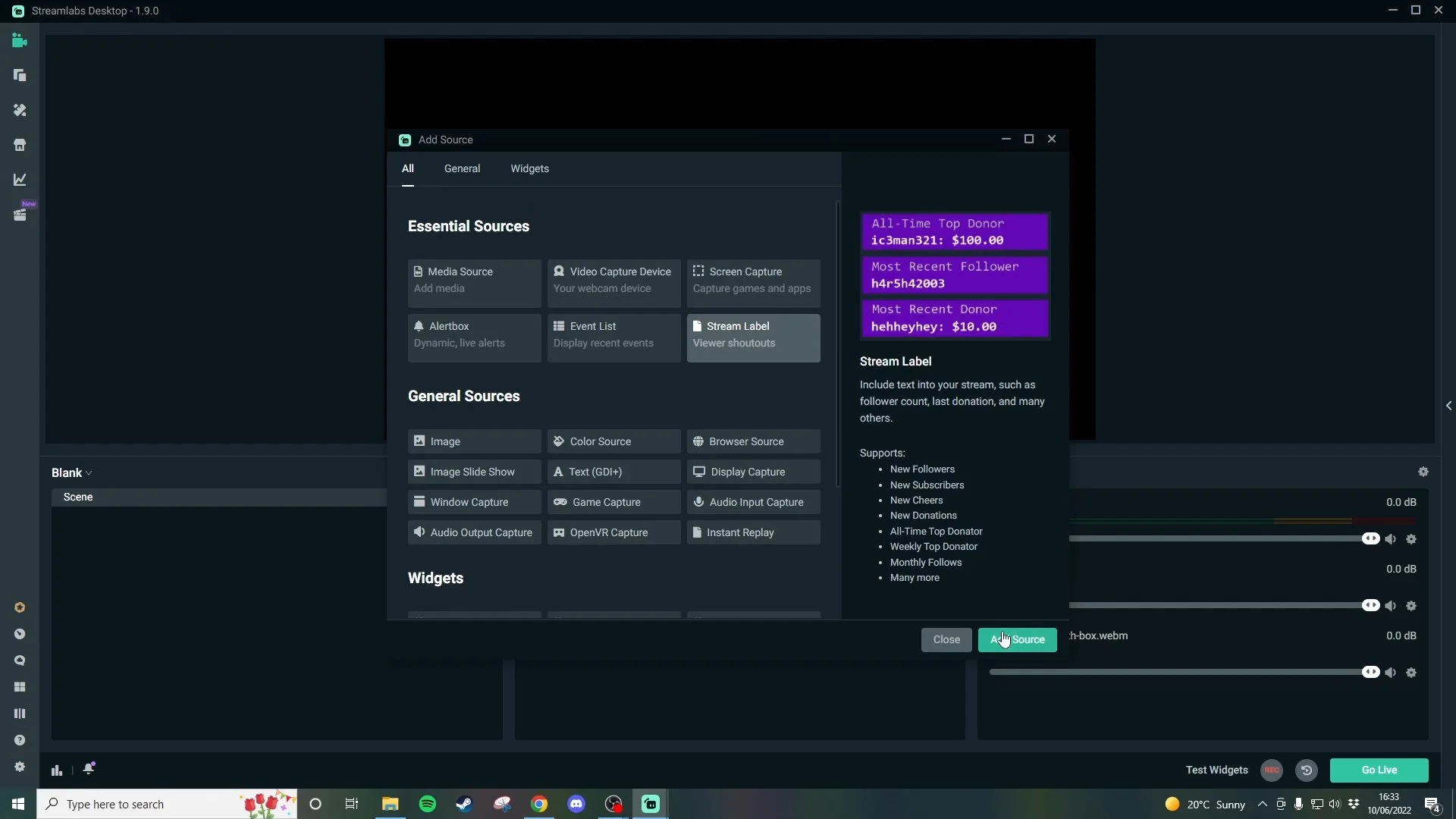
Task: Click the Go Live button
Action: [1379, 770]
